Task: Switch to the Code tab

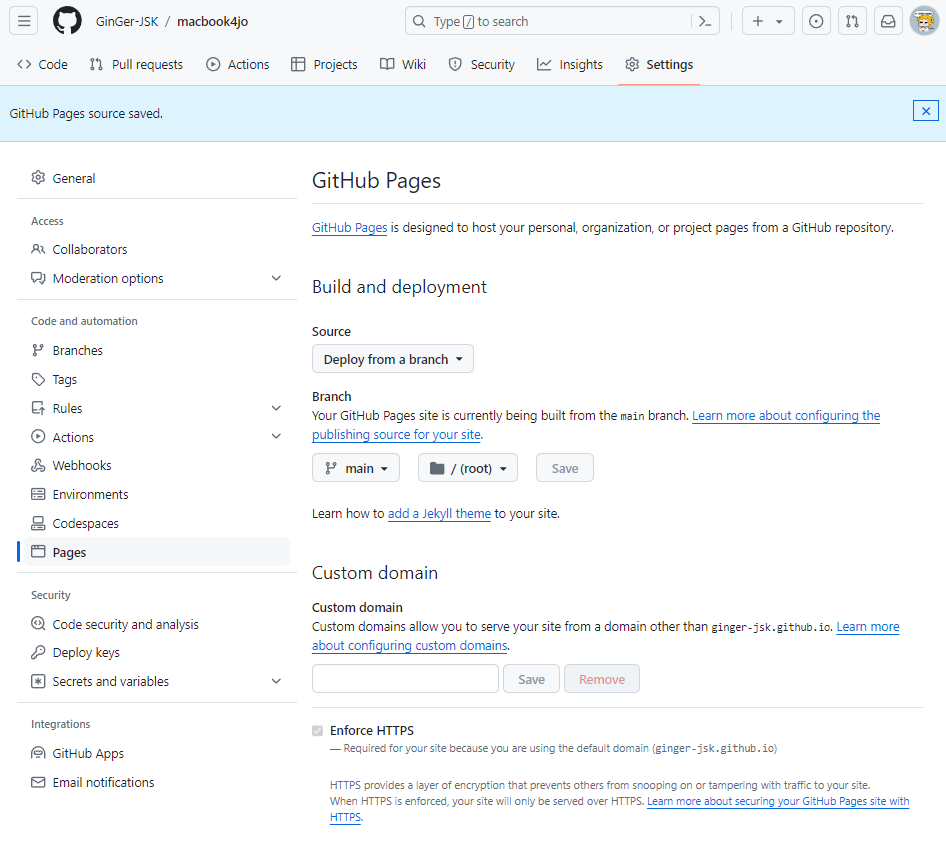Action: [x=42, y=65]
